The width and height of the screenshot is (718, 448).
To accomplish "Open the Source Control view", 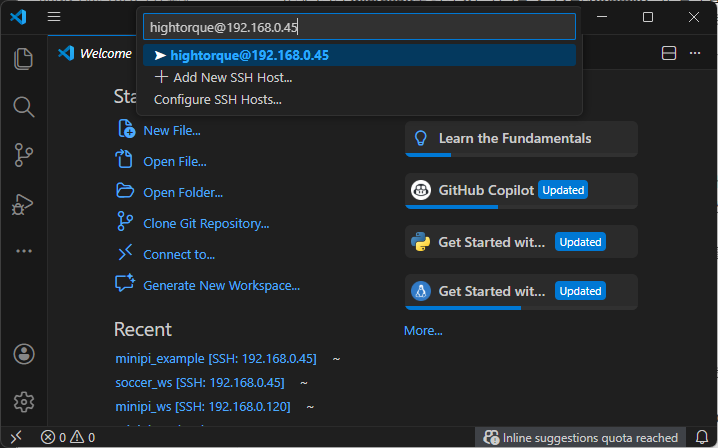I will click(x=23, y=155).
